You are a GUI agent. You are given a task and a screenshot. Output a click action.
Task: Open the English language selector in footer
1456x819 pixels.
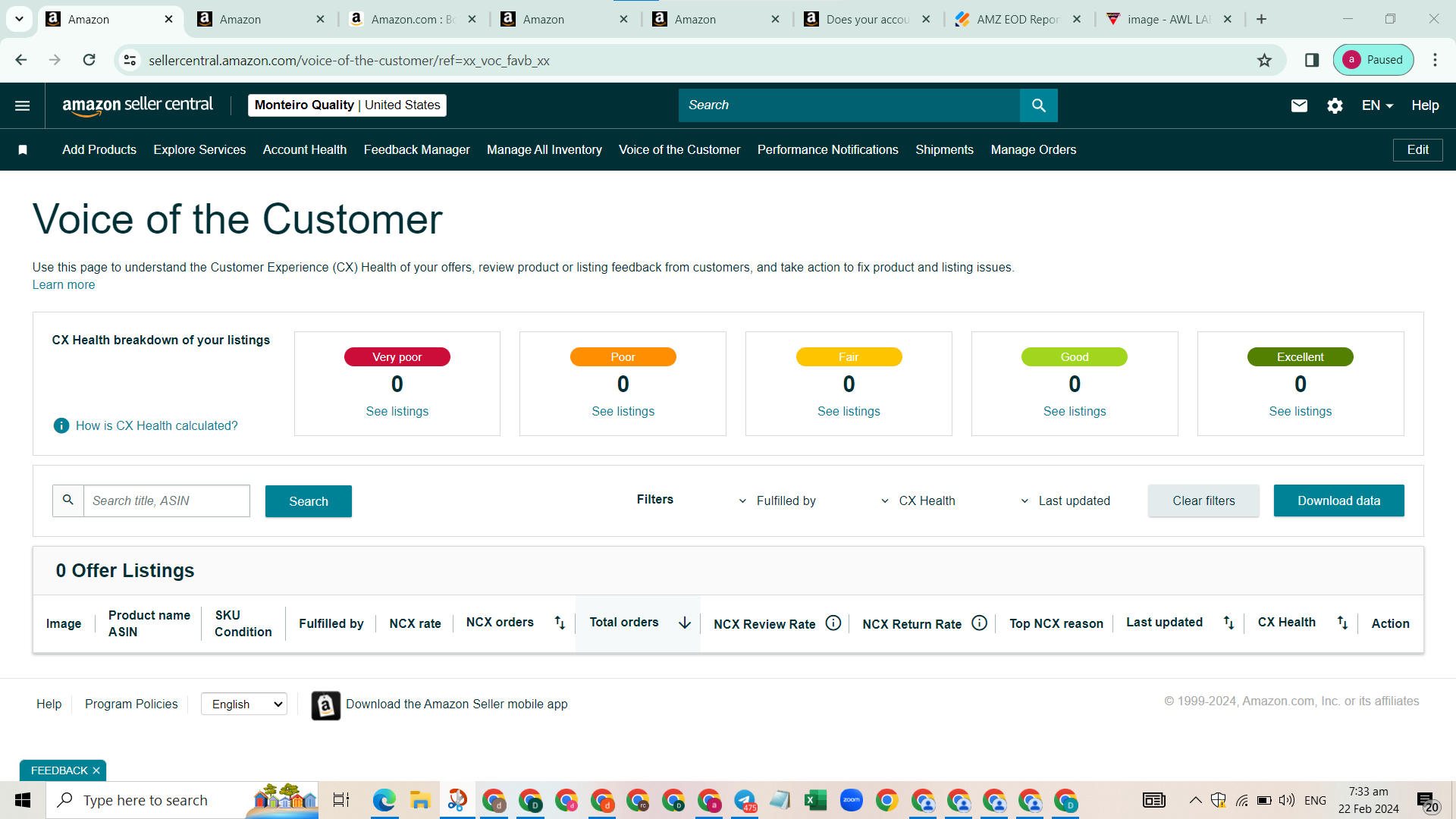244,704
